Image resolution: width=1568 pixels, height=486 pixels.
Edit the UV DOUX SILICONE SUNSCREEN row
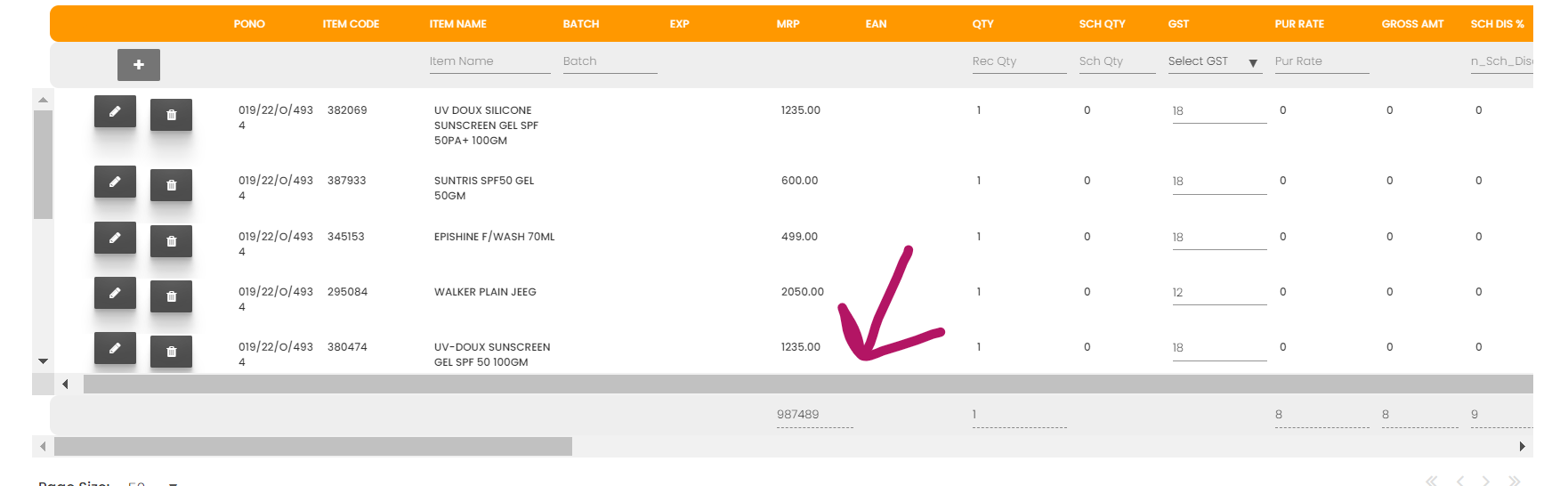[x=115, y=111]
